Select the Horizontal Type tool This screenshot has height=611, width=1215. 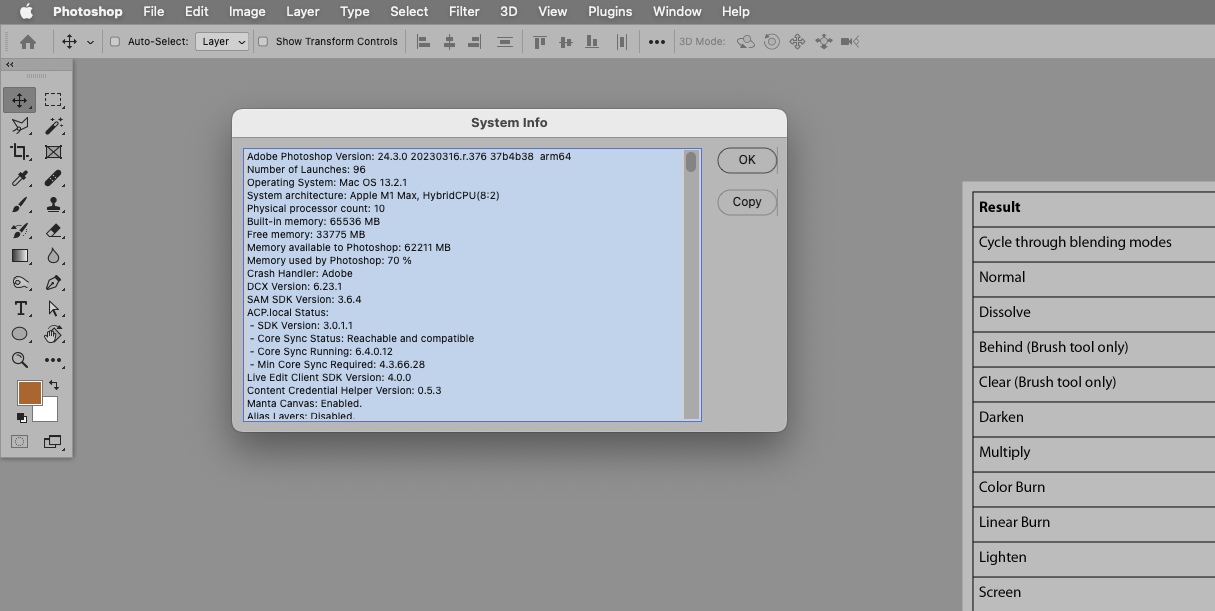[20, 308]
